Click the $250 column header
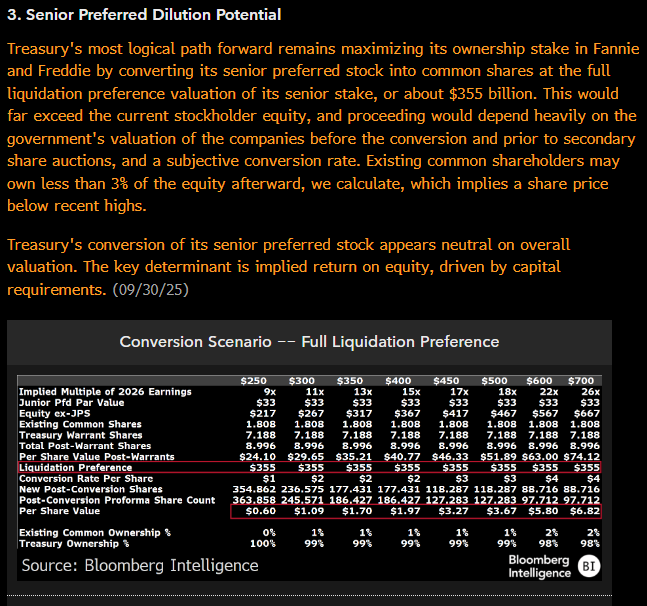 click(x=254, y=381)
